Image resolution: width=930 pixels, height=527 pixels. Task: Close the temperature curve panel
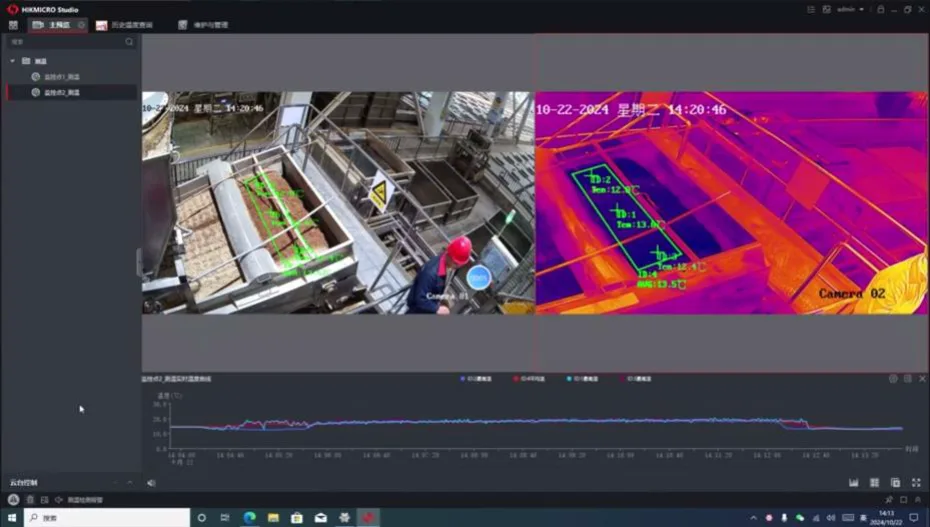point(922,379)
